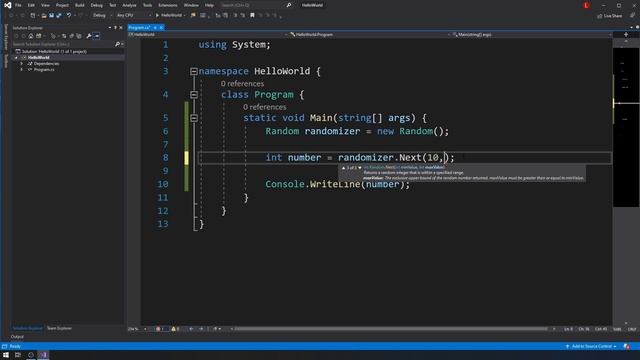Click the yellow warning count indicator

(x=176, y=329)
